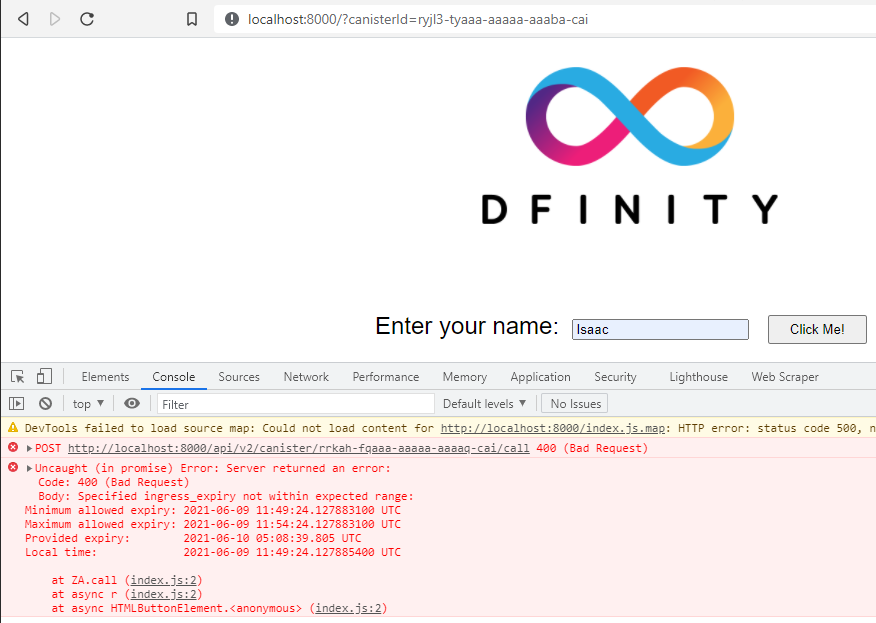Expand the Uncaught in promise error

click(x=29, y=468)
